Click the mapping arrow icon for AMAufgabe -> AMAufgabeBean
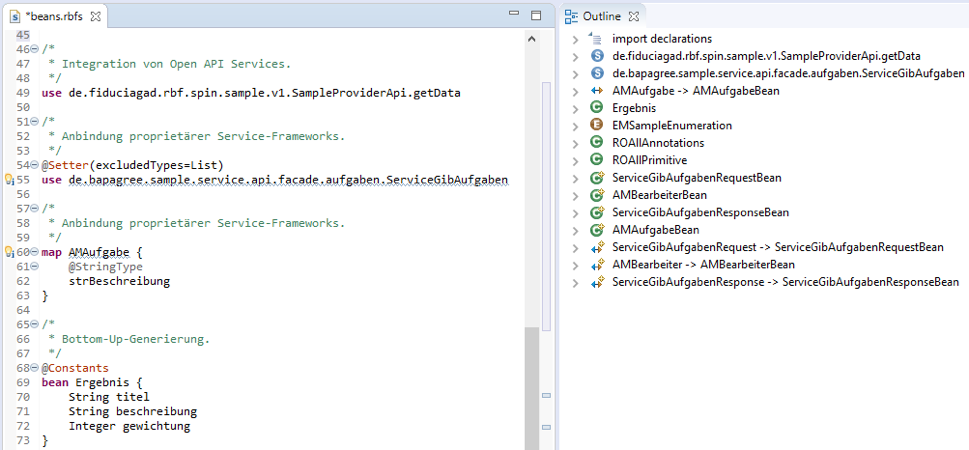The height and width of the screenshot is (450, 969). [x=597, y=91]
